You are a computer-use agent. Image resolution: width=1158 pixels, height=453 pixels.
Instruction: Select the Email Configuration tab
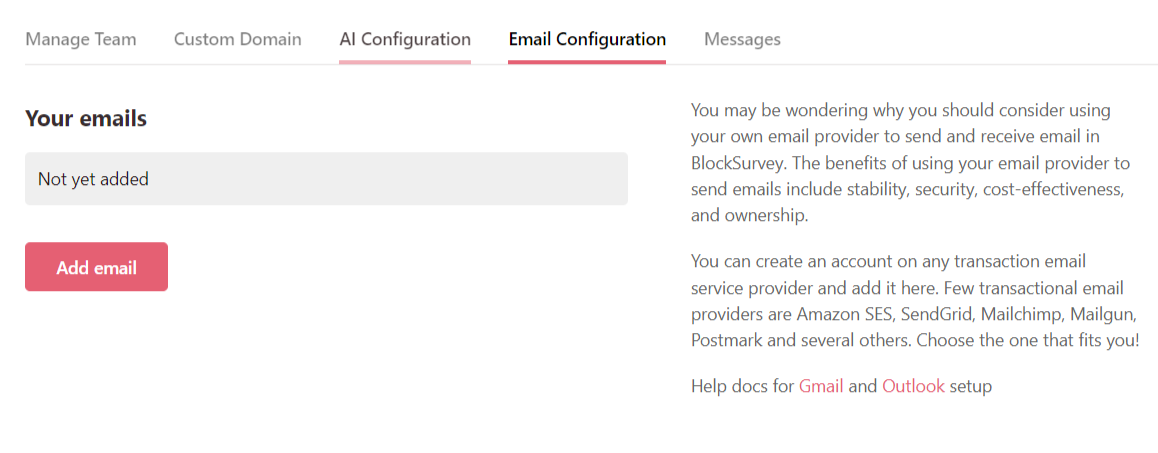pyautogui.click(x=587, y=40)
